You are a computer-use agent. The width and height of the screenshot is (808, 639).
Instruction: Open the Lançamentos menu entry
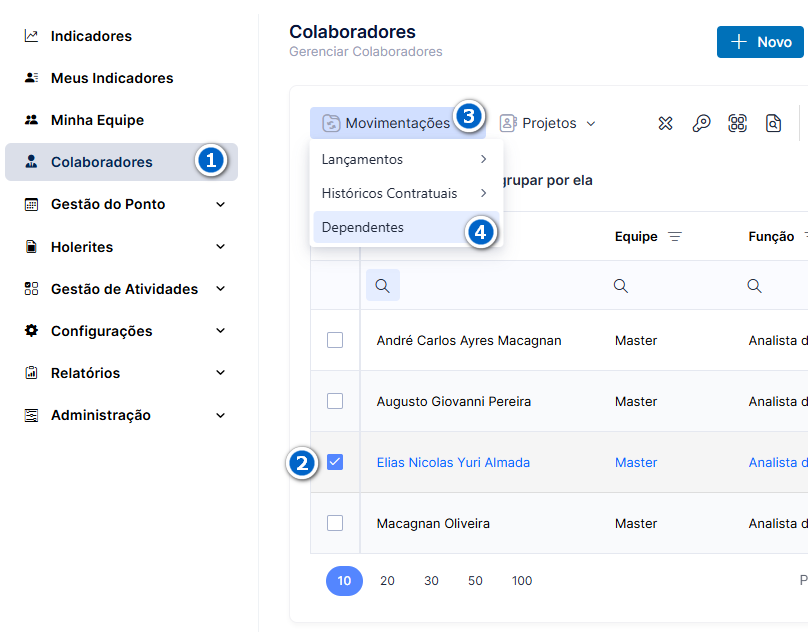coord(406,159)
